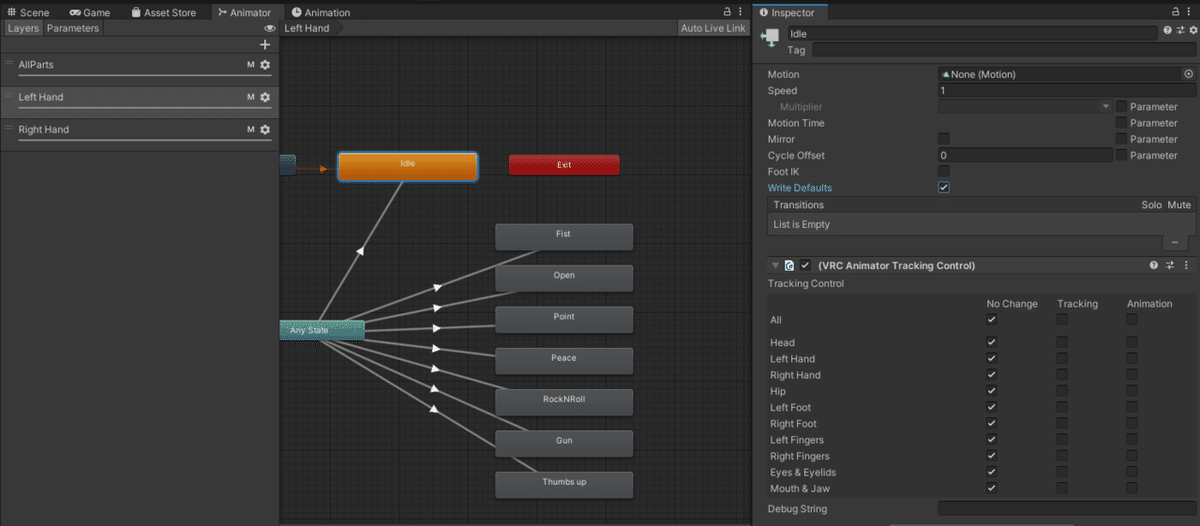The image size is (1200, 526).
Task: Click the state name field Idle
Action: pos(971,34)
